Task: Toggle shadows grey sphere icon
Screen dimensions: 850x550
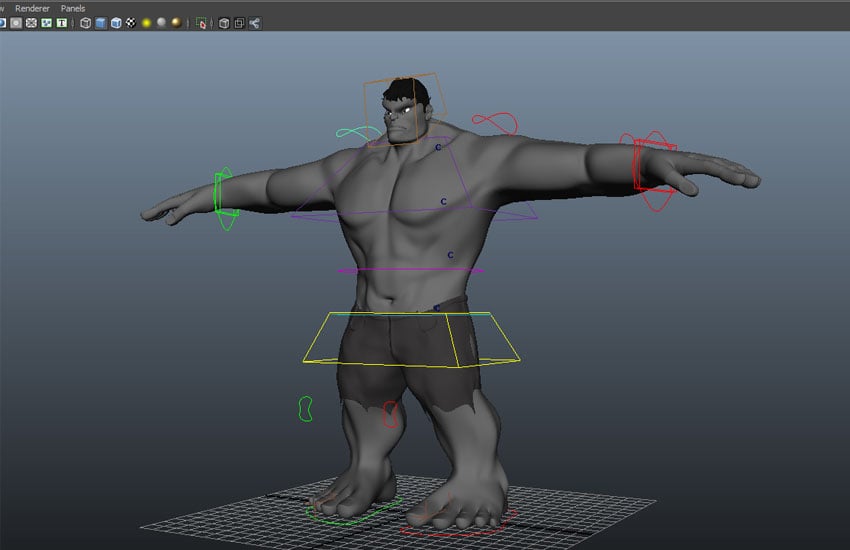Action: [x=161, y=22]
